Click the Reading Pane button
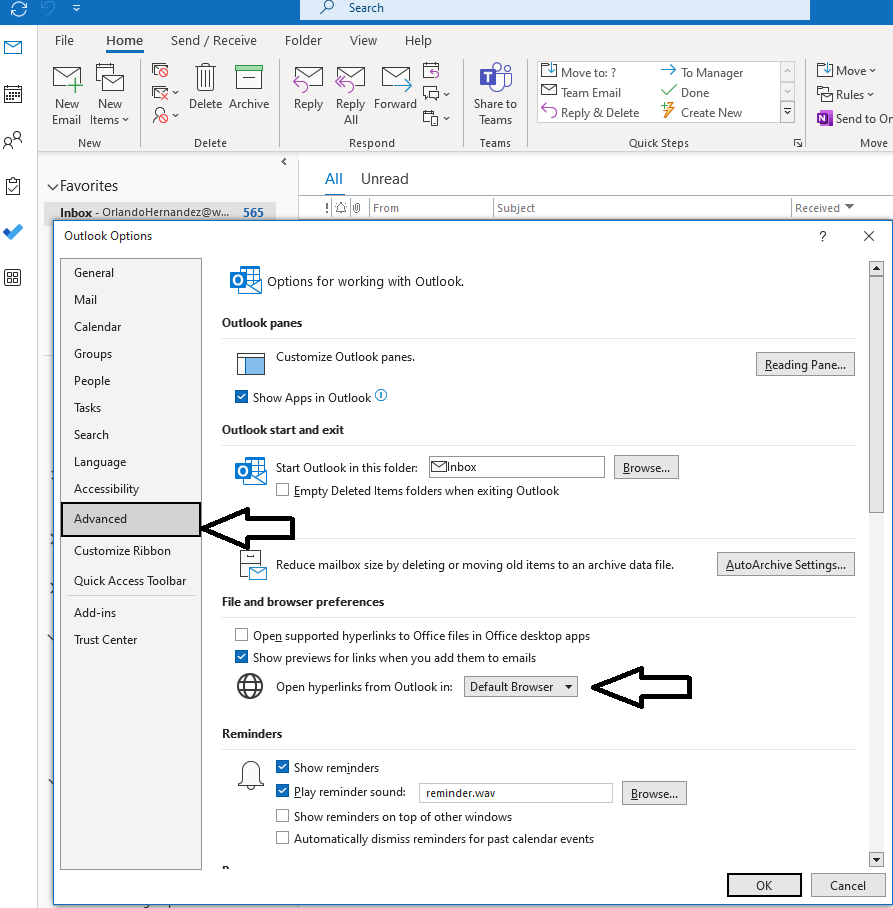The image size is (893, 908). click(x=805, y=364)
